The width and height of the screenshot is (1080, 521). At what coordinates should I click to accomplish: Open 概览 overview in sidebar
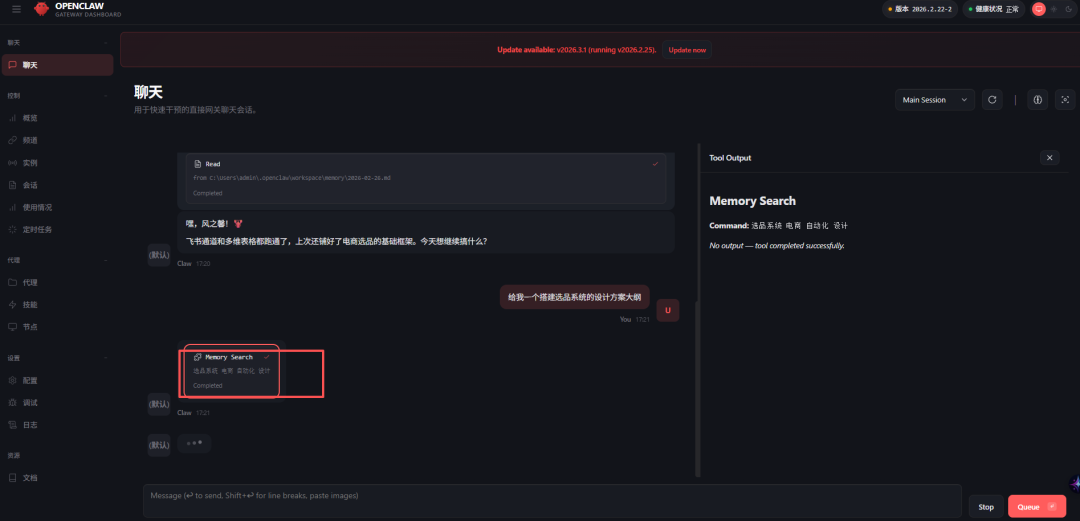[57, 118]
